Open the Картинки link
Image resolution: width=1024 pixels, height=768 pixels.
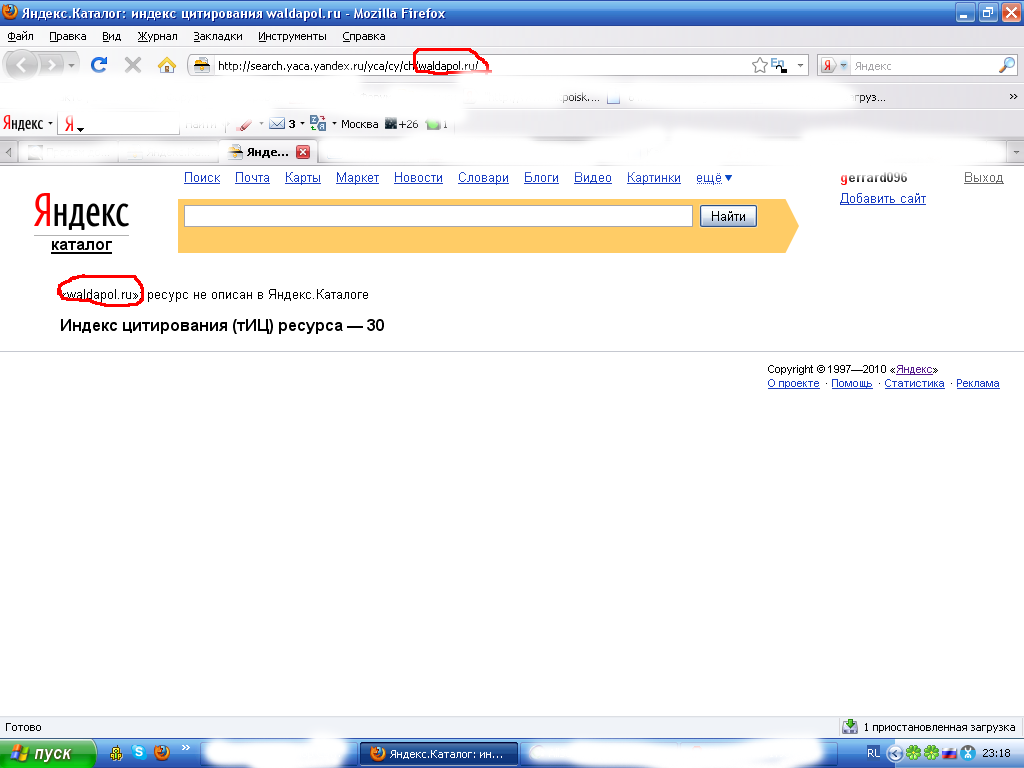[x=654, y=178]
